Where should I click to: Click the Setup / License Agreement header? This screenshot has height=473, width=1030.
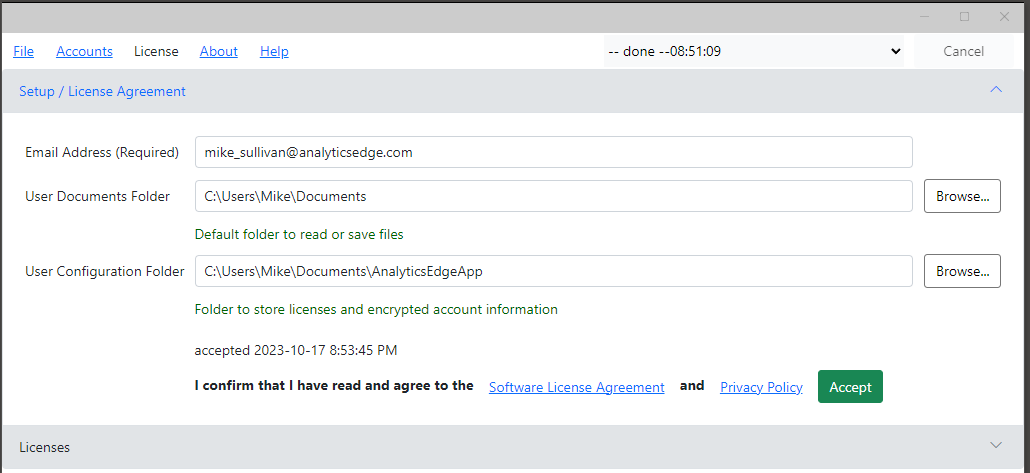coord(513,91)
